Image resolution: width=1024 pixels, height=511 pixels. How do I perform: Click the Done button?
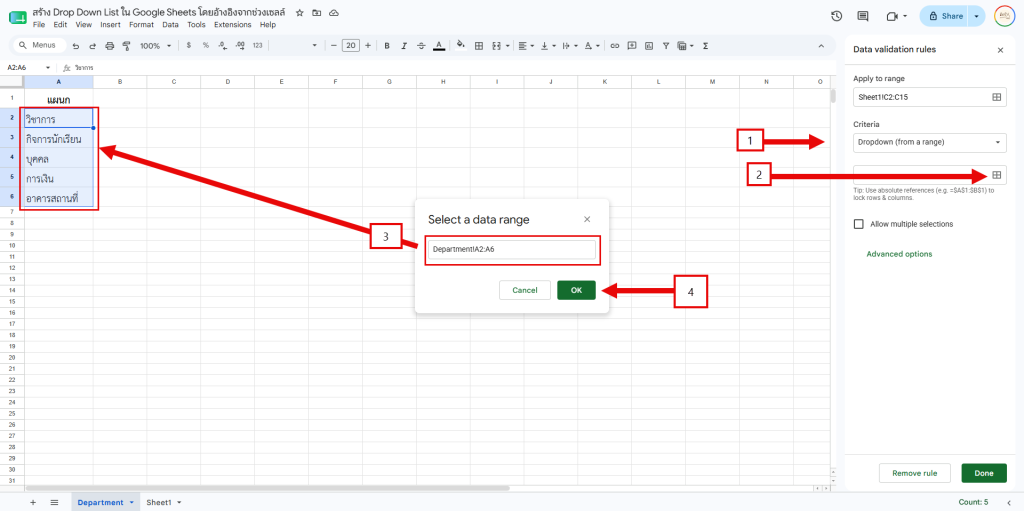coord(984,473)
